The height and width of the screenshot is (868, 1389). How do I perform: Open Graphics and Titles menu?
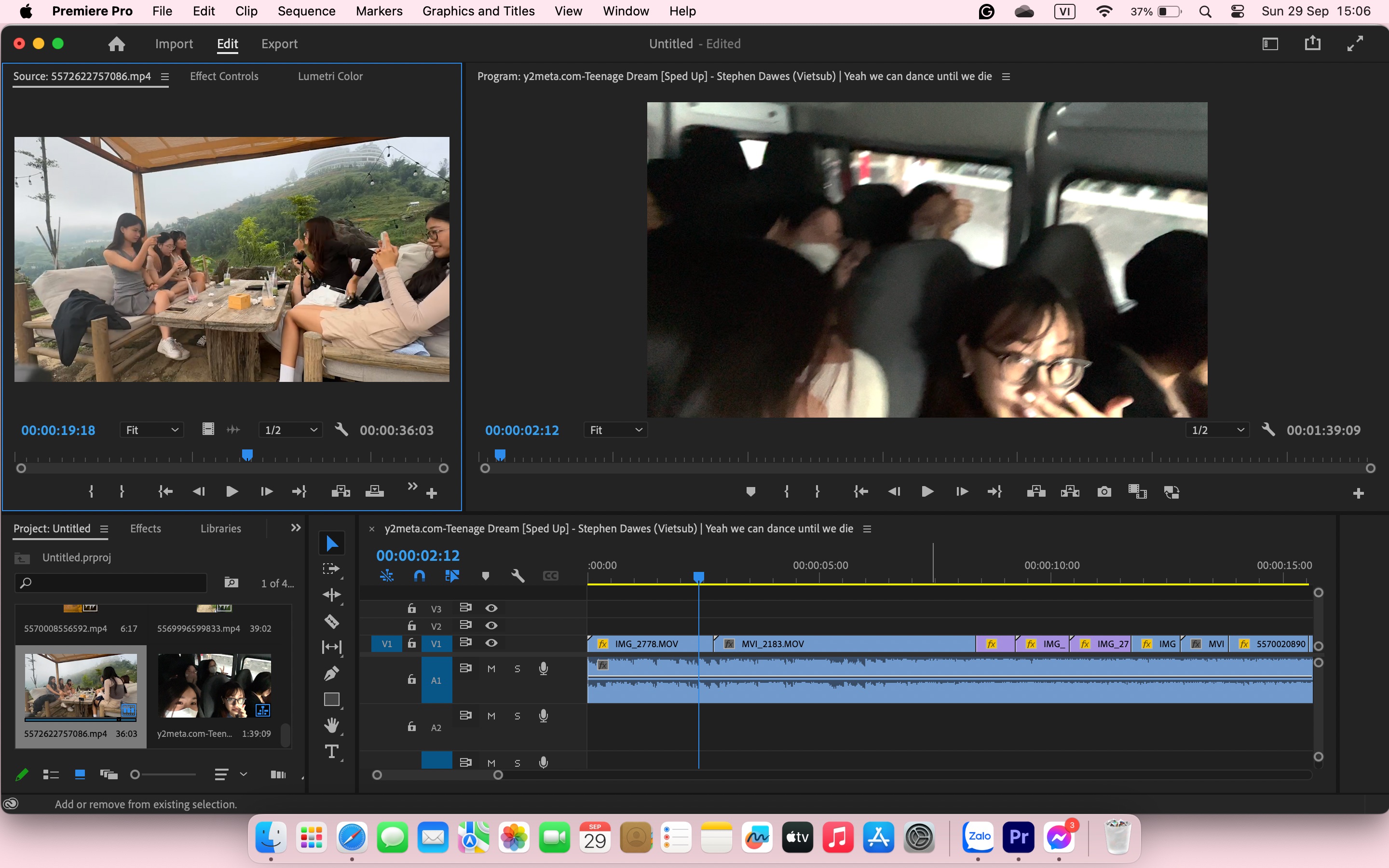(x=478, y=11)
